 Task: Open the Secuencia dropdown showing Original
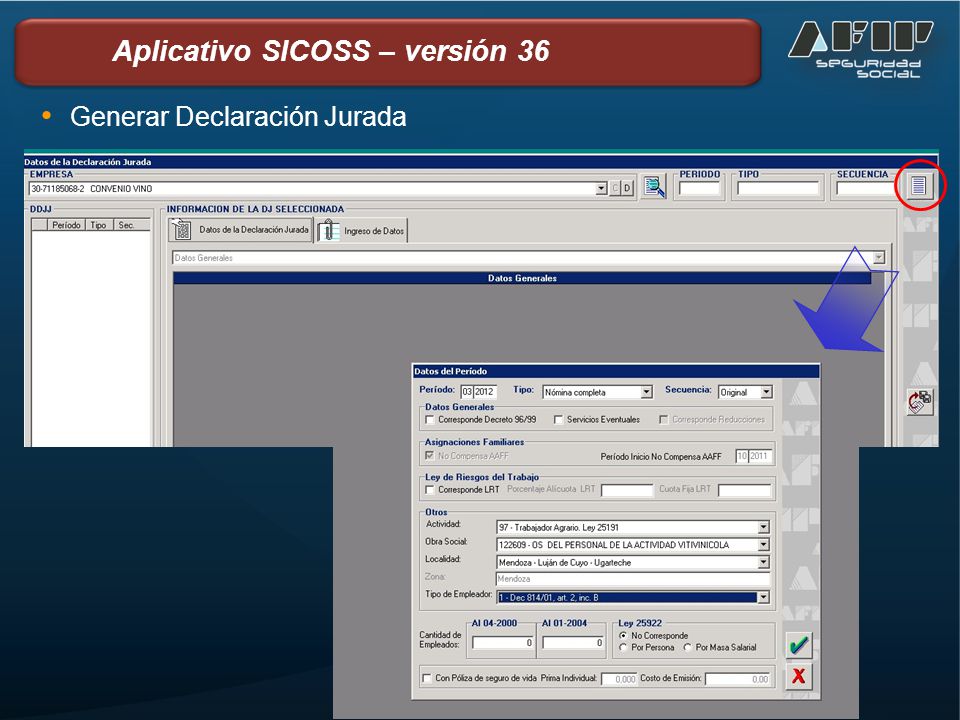[766, 392]
